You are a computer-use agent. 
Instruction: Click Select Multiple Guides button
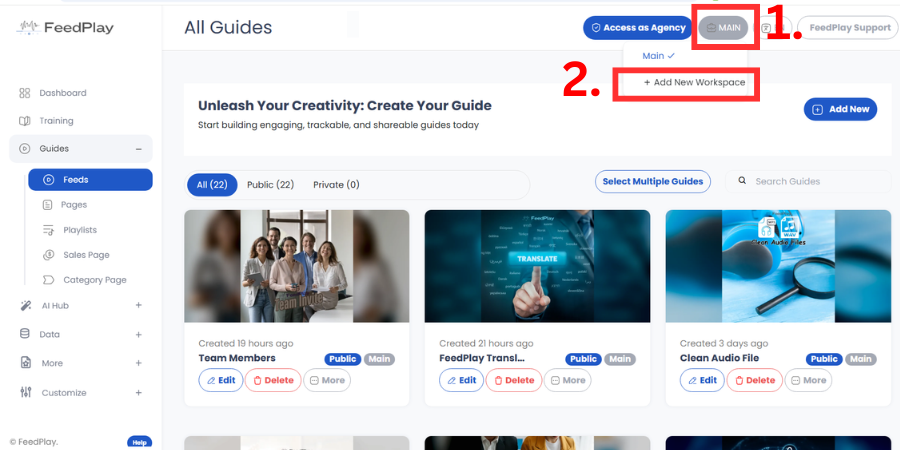pyautogui.click(x=653, y=181)
